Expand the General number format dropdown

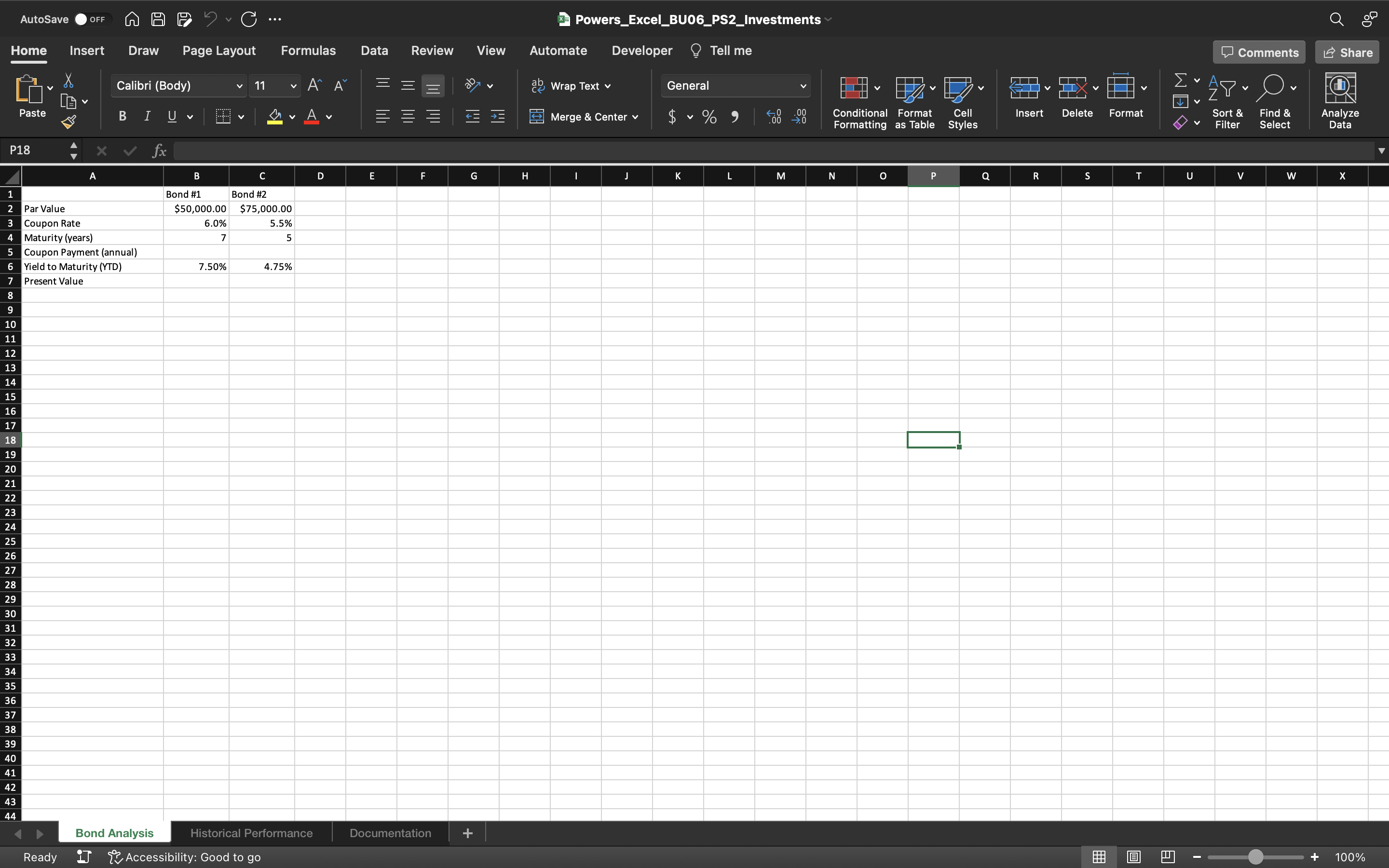(x=803, y=86)
